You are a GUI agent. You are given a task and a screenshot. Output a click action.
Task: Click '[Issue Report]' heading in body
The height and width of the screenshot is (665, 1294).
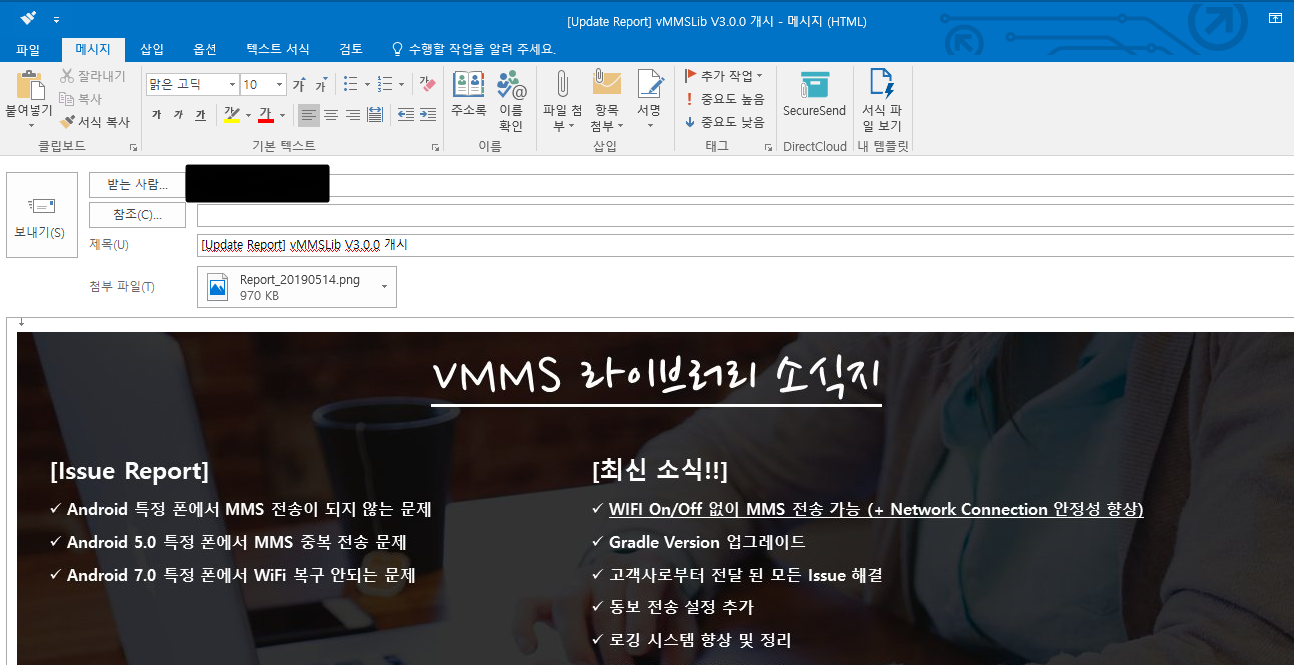pos(129,471)
